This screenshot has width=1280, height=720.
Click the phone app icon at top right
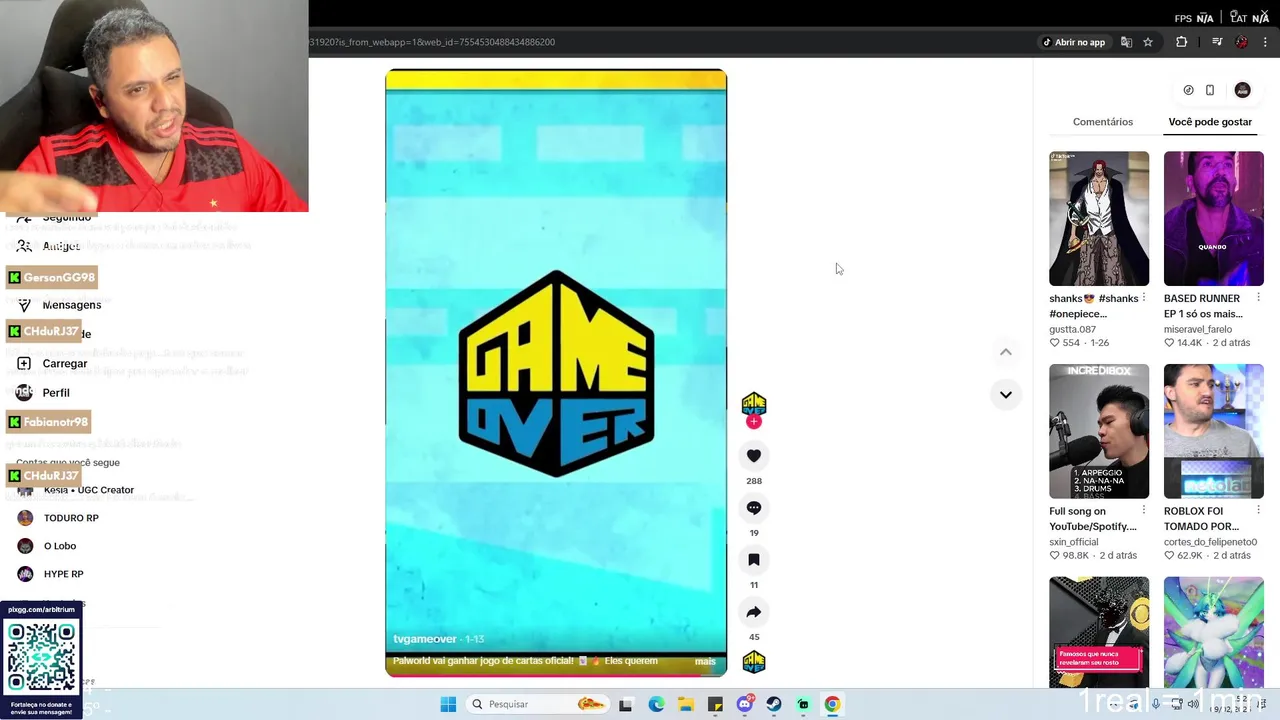[x=1210, y=90]
